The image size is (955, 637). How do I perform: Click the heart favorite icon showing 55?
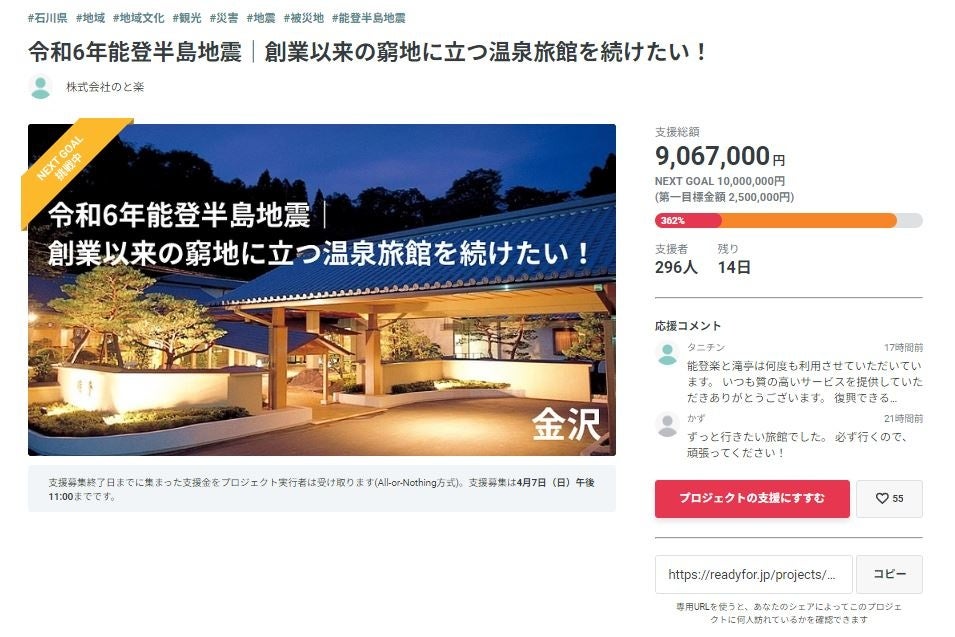[x=889, y=498]
